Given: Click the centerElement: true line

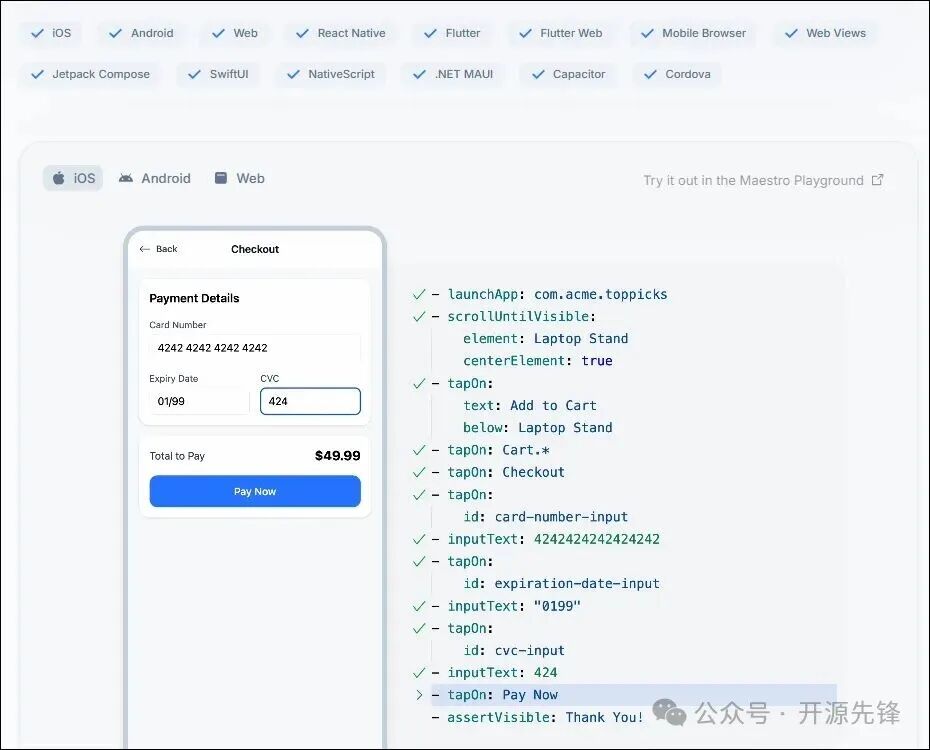Looking at the screenshot, I should tap(538, 360).
